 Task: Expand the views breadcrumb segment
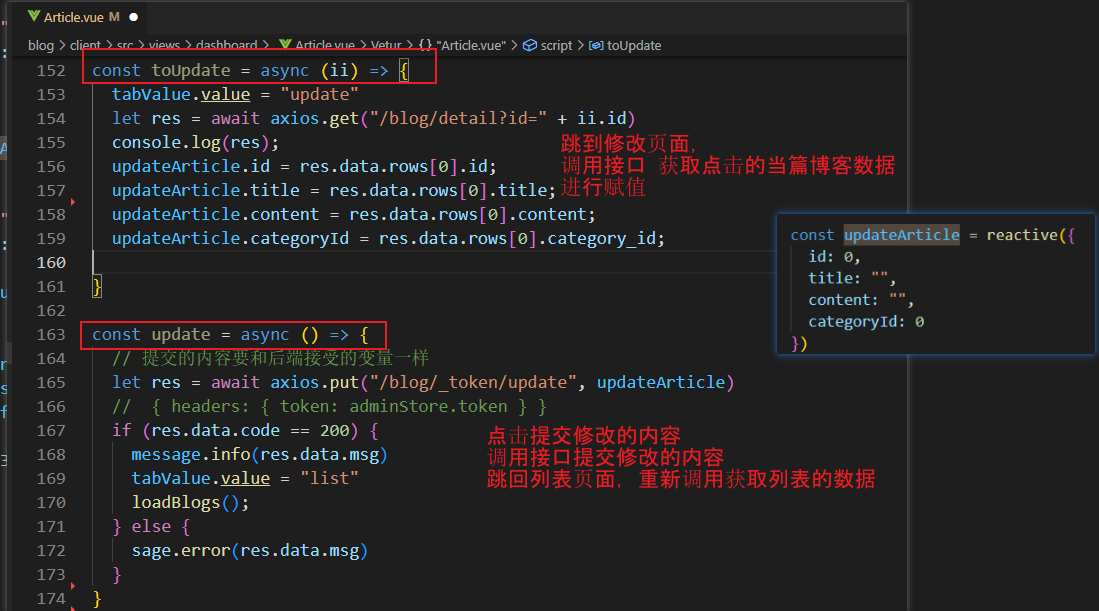pos(164,45)
